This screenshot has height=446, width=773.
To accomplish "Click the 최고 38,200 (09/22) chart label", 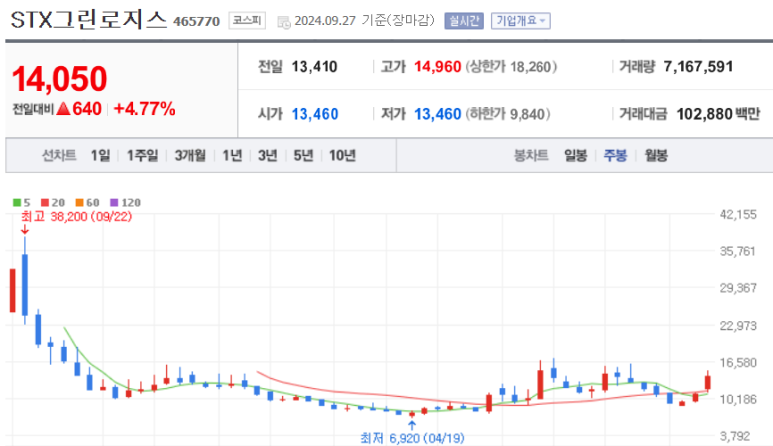I will [x=76, y=217].
